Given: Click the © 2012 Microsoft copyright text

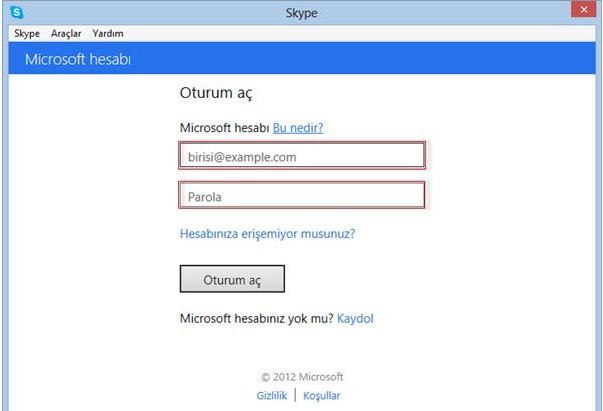Looking at the screenshot, I should 302,377.
